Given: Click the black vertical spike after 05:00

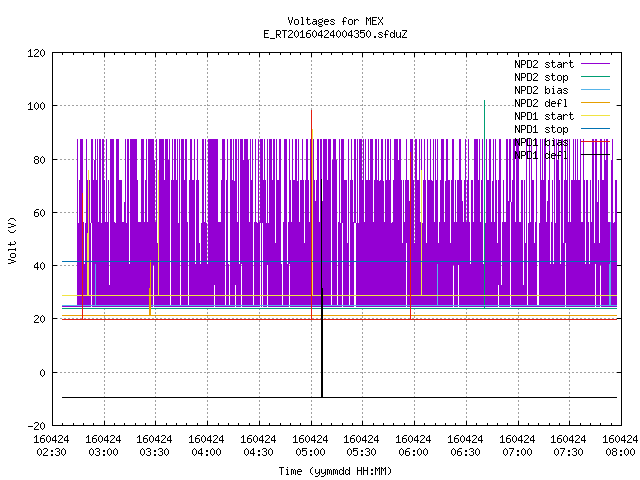Looking at the screenshot, I should pos(322,288).
